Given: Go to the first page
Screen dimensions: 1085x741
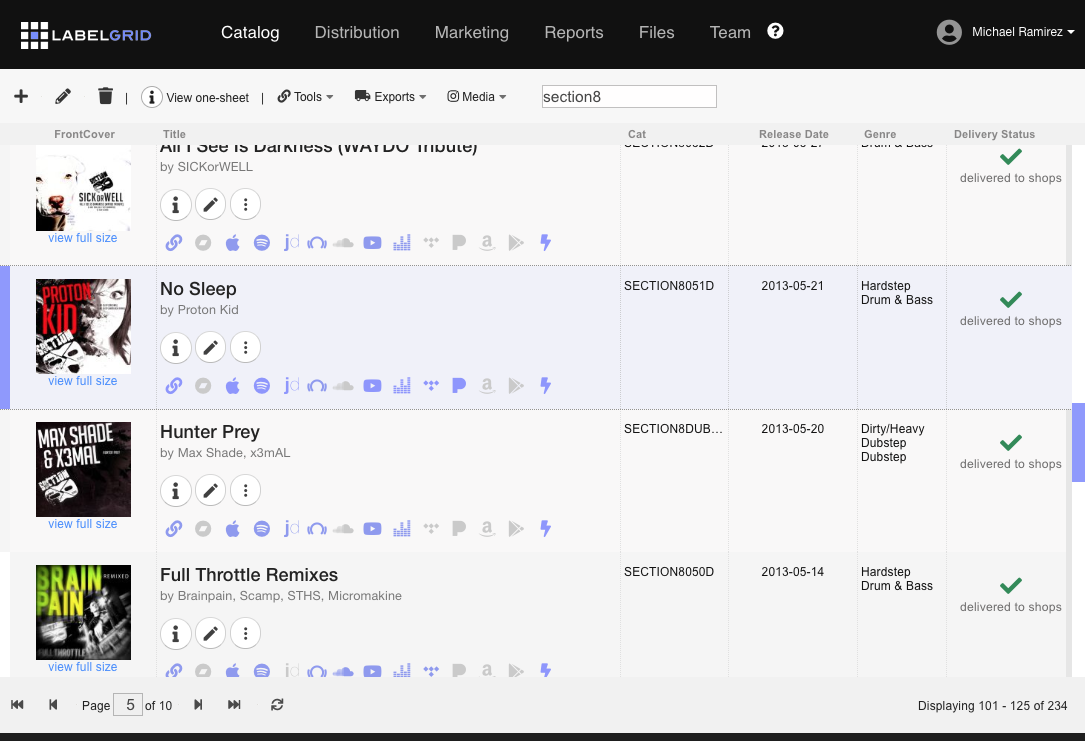Looking at the screenshot, I should click(x=17, y=704).
